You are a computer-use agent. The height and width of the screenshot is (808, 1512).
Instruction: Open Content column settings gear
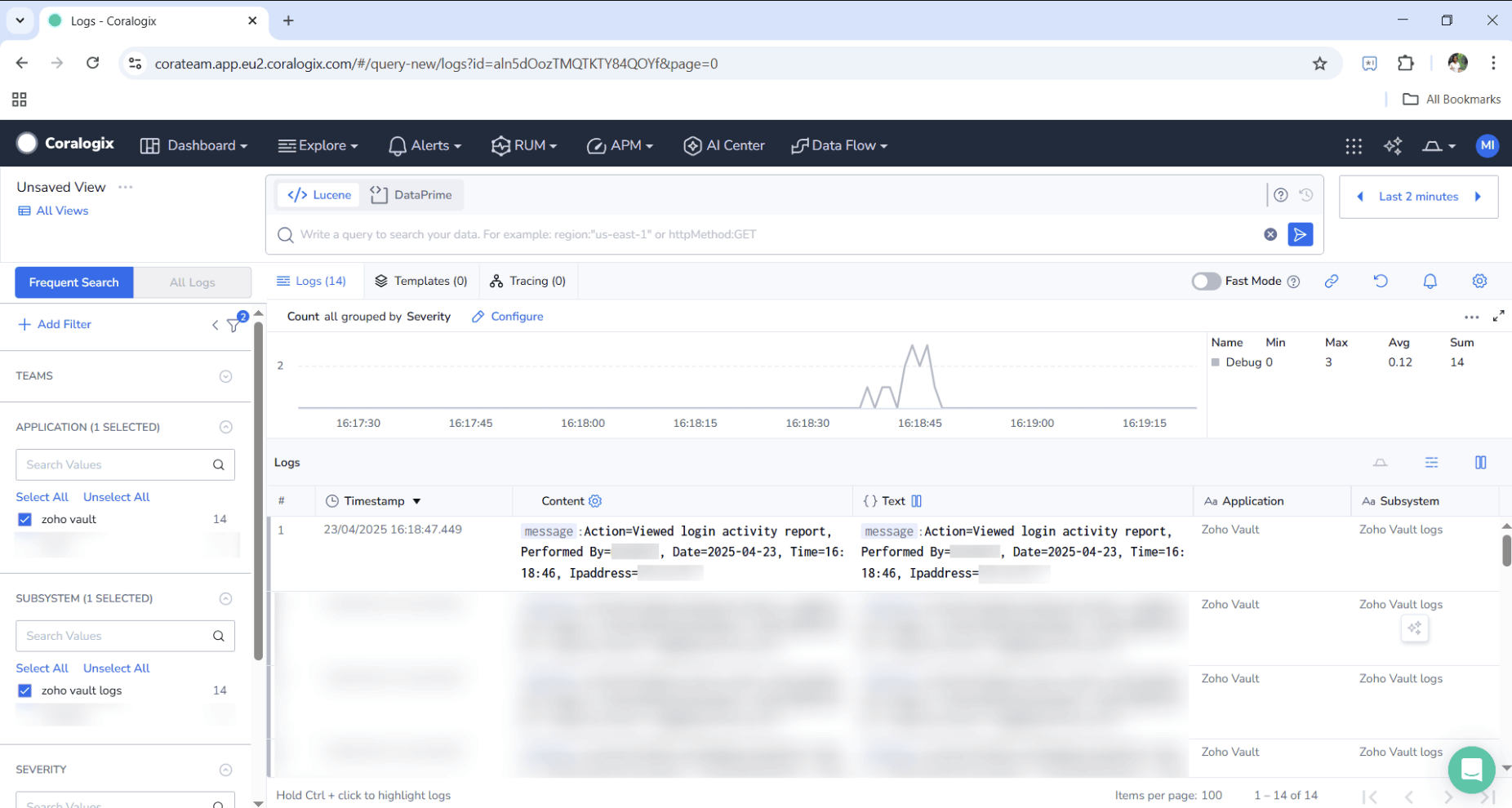coord(595,501)
